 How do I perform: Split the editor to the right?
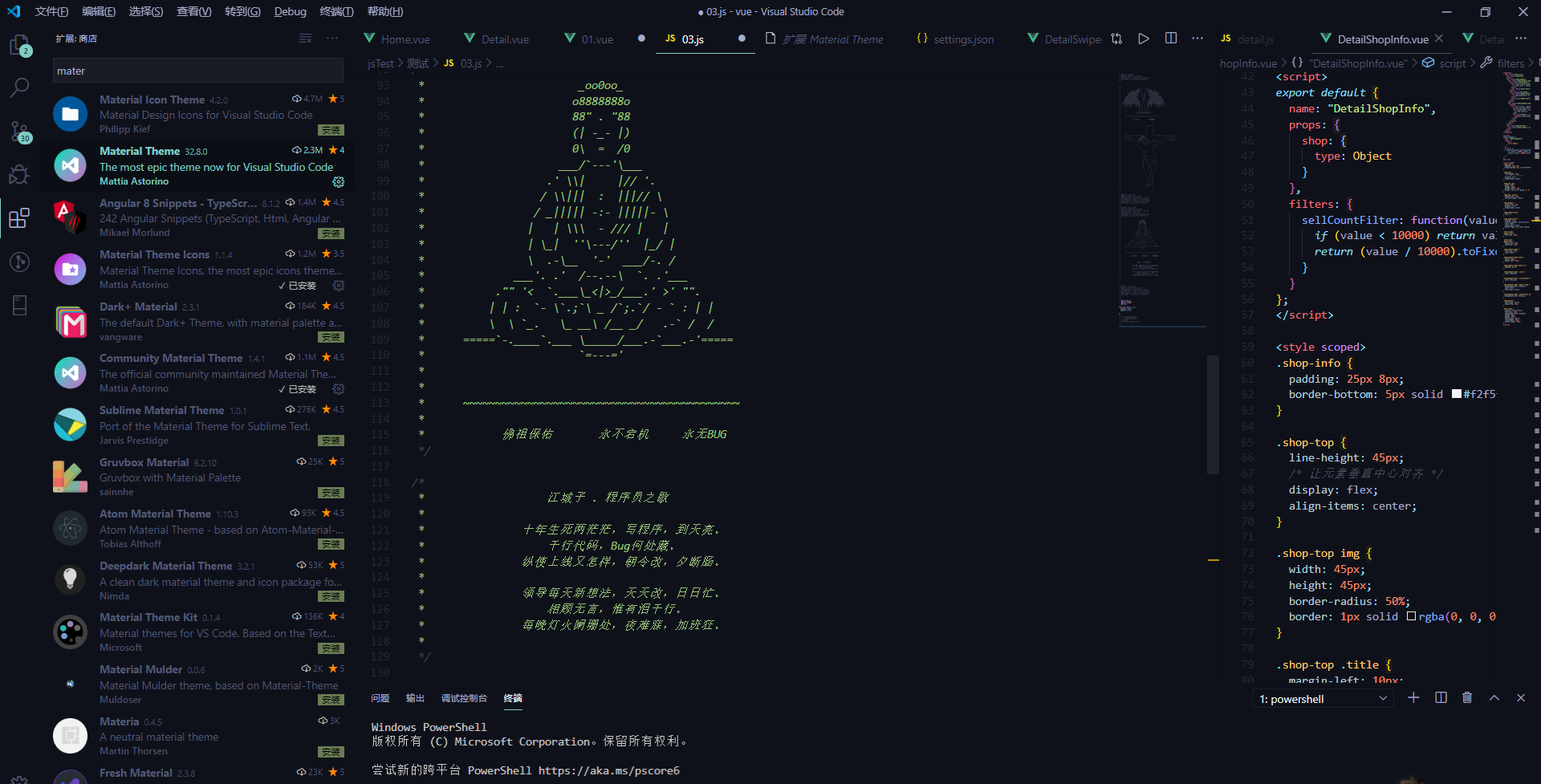1171,39
